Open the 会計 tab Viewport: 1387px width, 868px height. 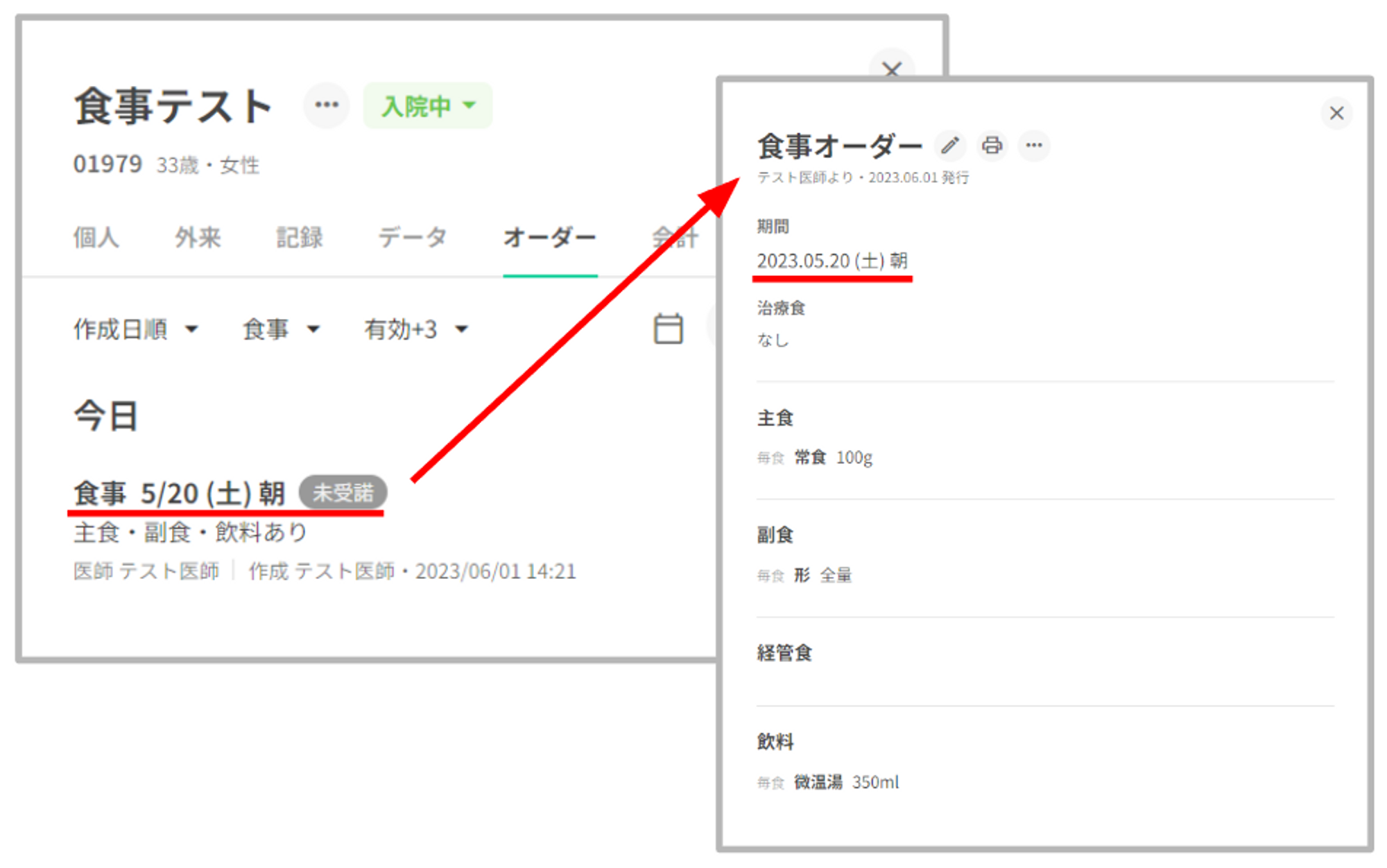click(x=674, y=238)
